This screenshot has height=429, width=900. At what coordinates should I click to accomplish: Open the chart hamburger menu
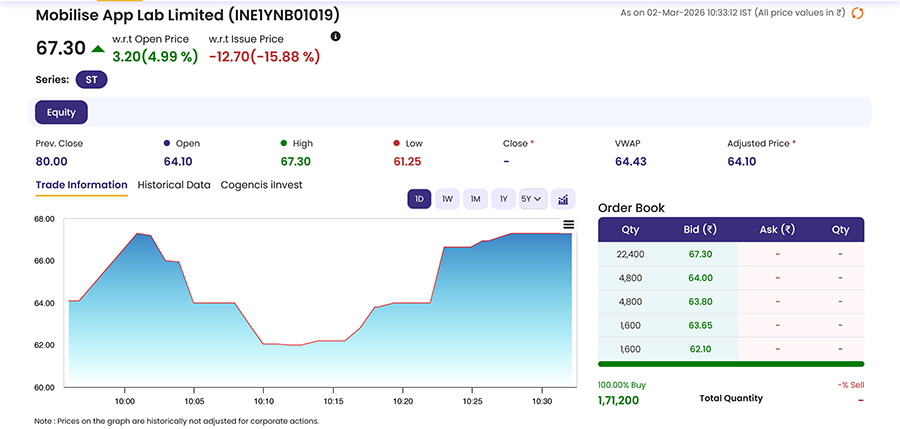(x=568, y=225)
